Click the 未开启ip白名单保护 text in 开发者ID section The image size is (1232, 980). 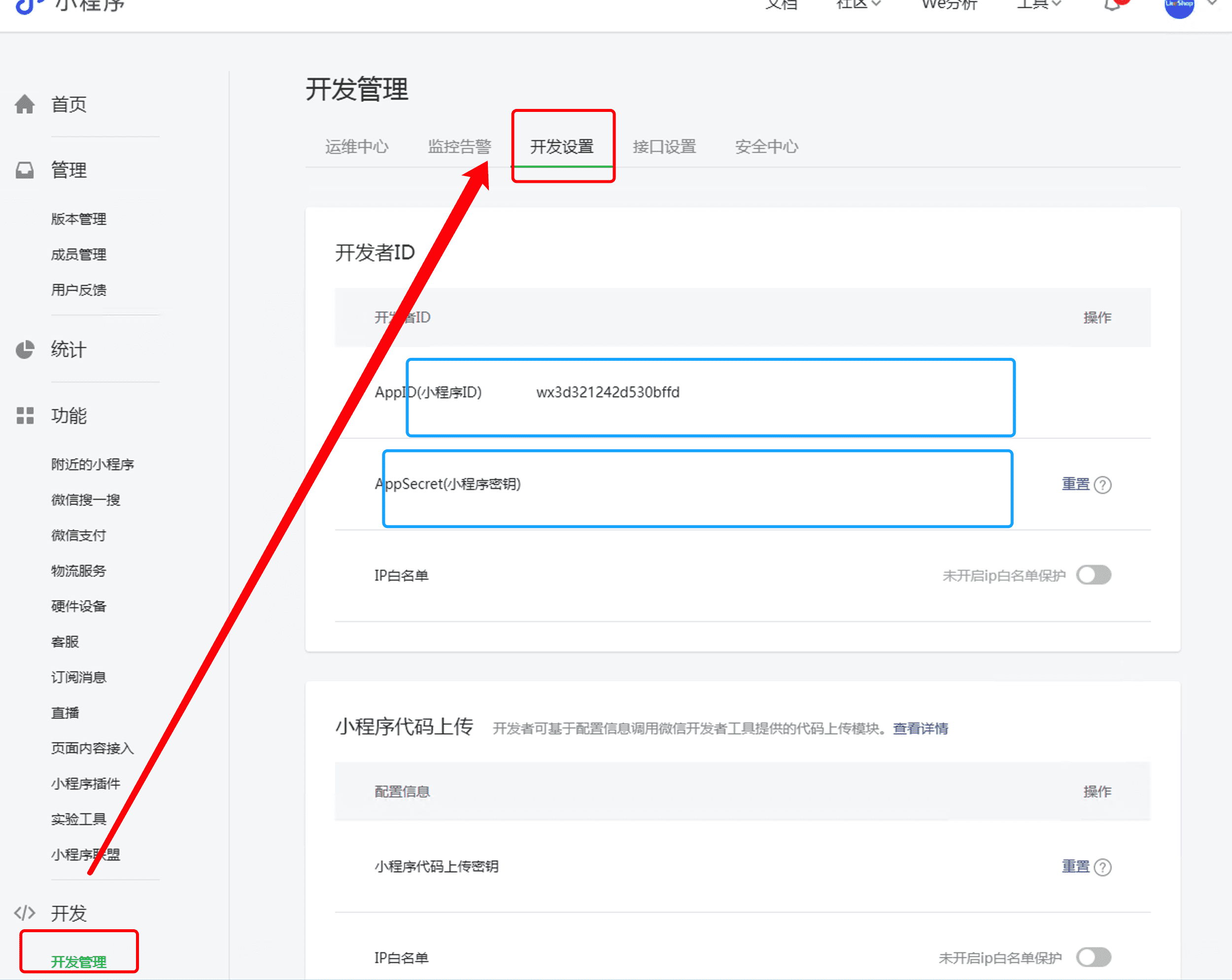1003,575
